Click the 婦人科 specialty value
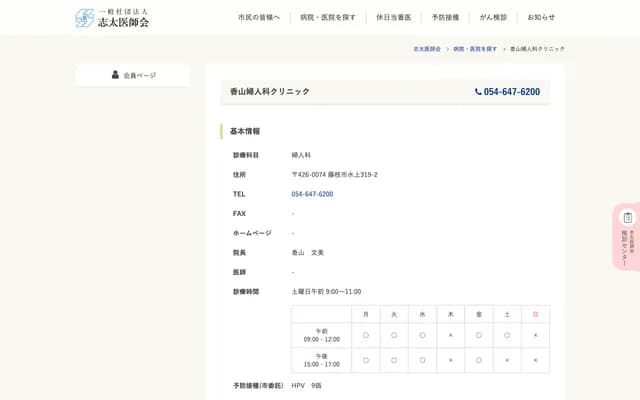The image size is (640, 400). [x=301, y=155]
